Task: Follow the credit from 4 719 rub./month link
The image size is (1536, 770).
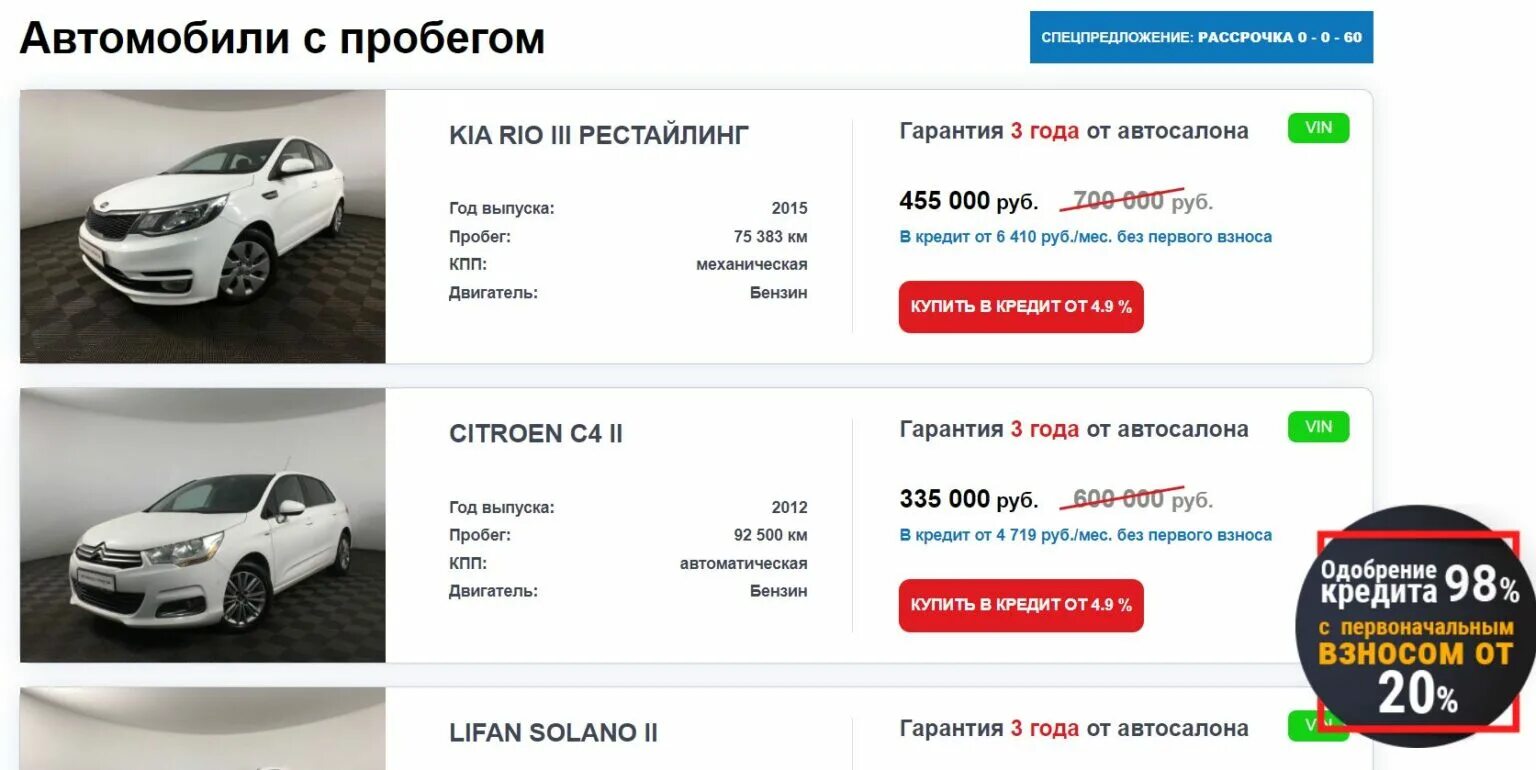Action: (1085, 535)
